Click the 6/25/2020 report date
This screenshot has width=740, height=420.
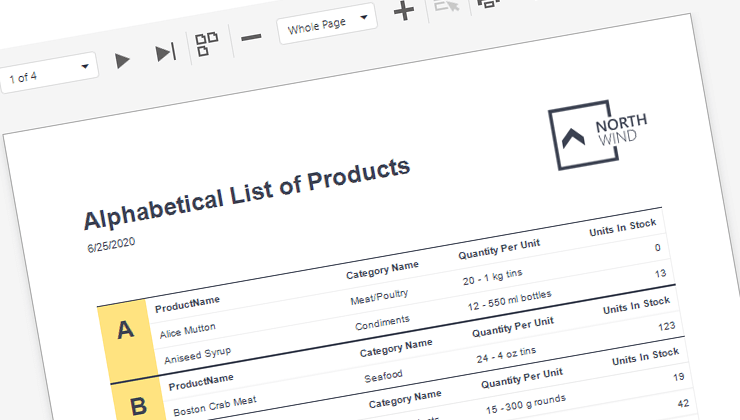pos(111,243)
